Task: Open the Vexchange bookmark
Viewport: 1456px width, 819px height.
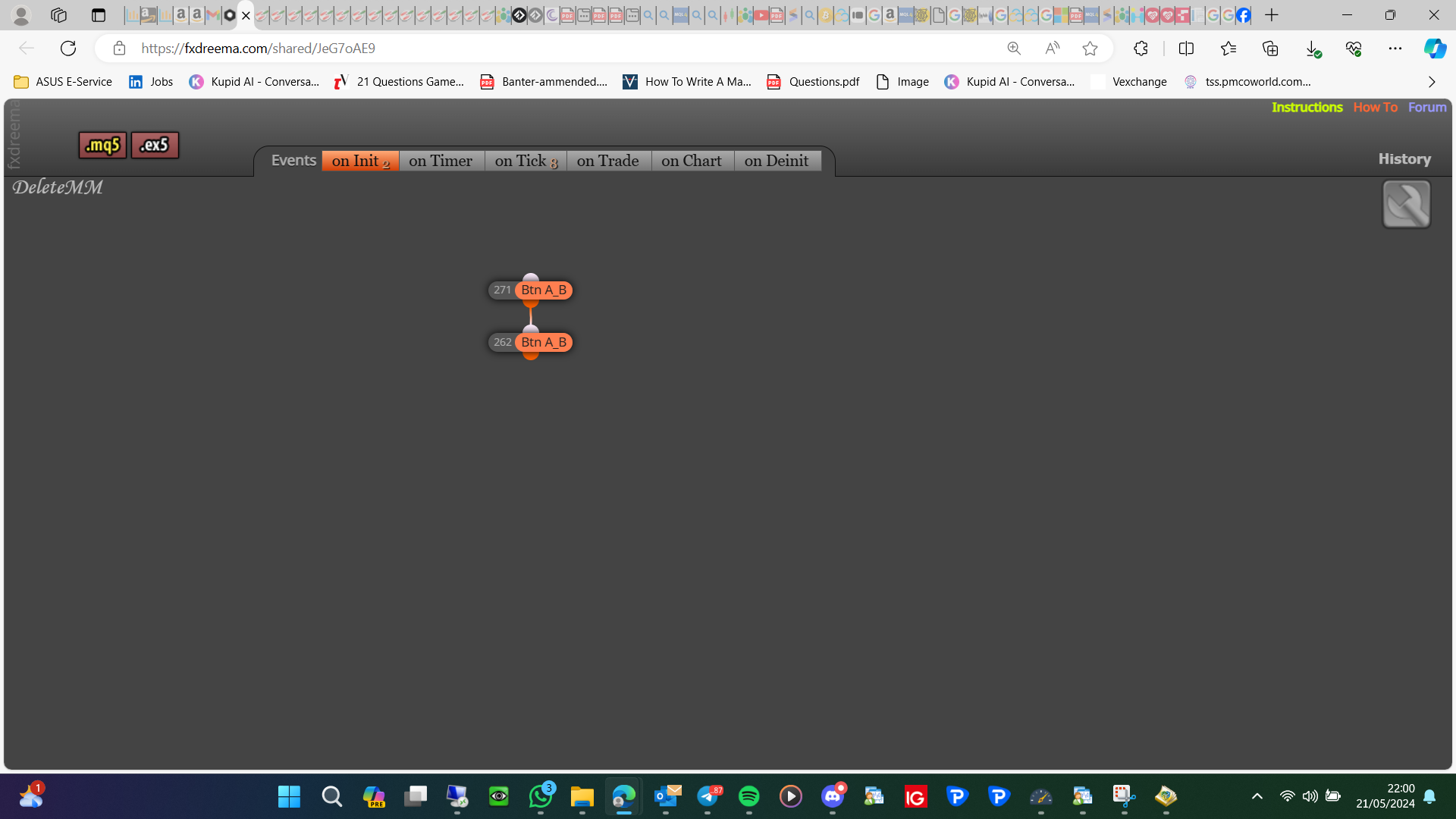Action: [1129, 82]
